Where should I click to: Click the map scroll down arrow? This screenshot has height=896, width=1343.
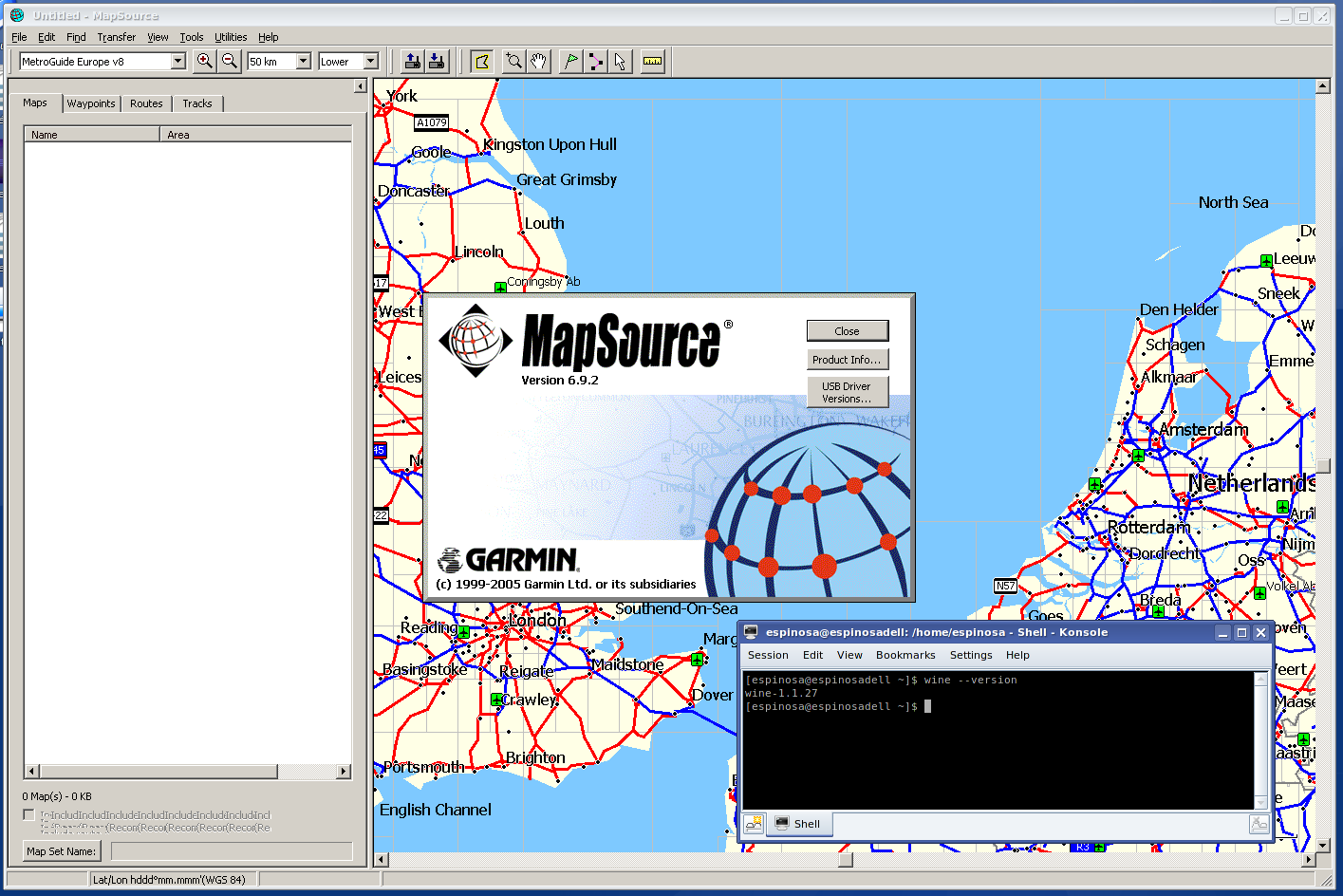(x=1323, y=845)
